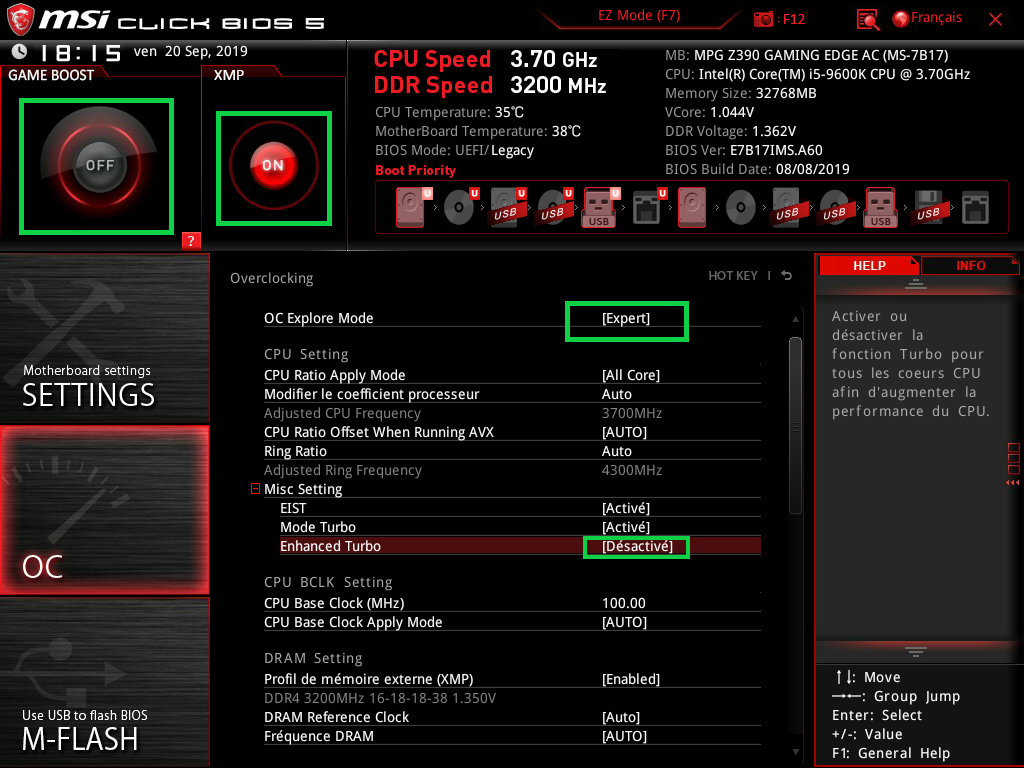
Task: Click the Français language globe icon
Action: click(x=901, y=19)
